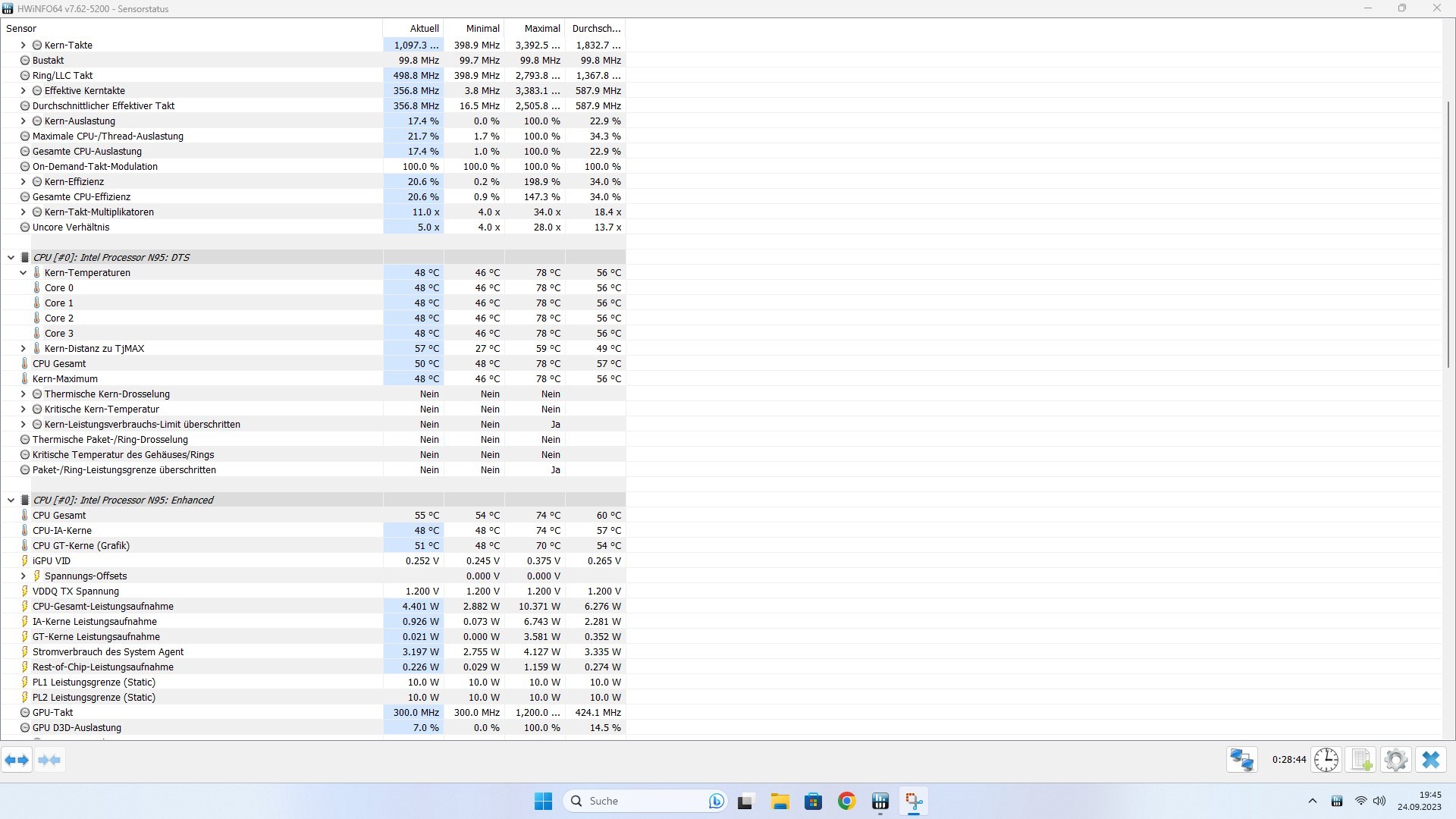Screen dimensions: 1456x819
Task: Click the Maximal column header
Action: 535,28
